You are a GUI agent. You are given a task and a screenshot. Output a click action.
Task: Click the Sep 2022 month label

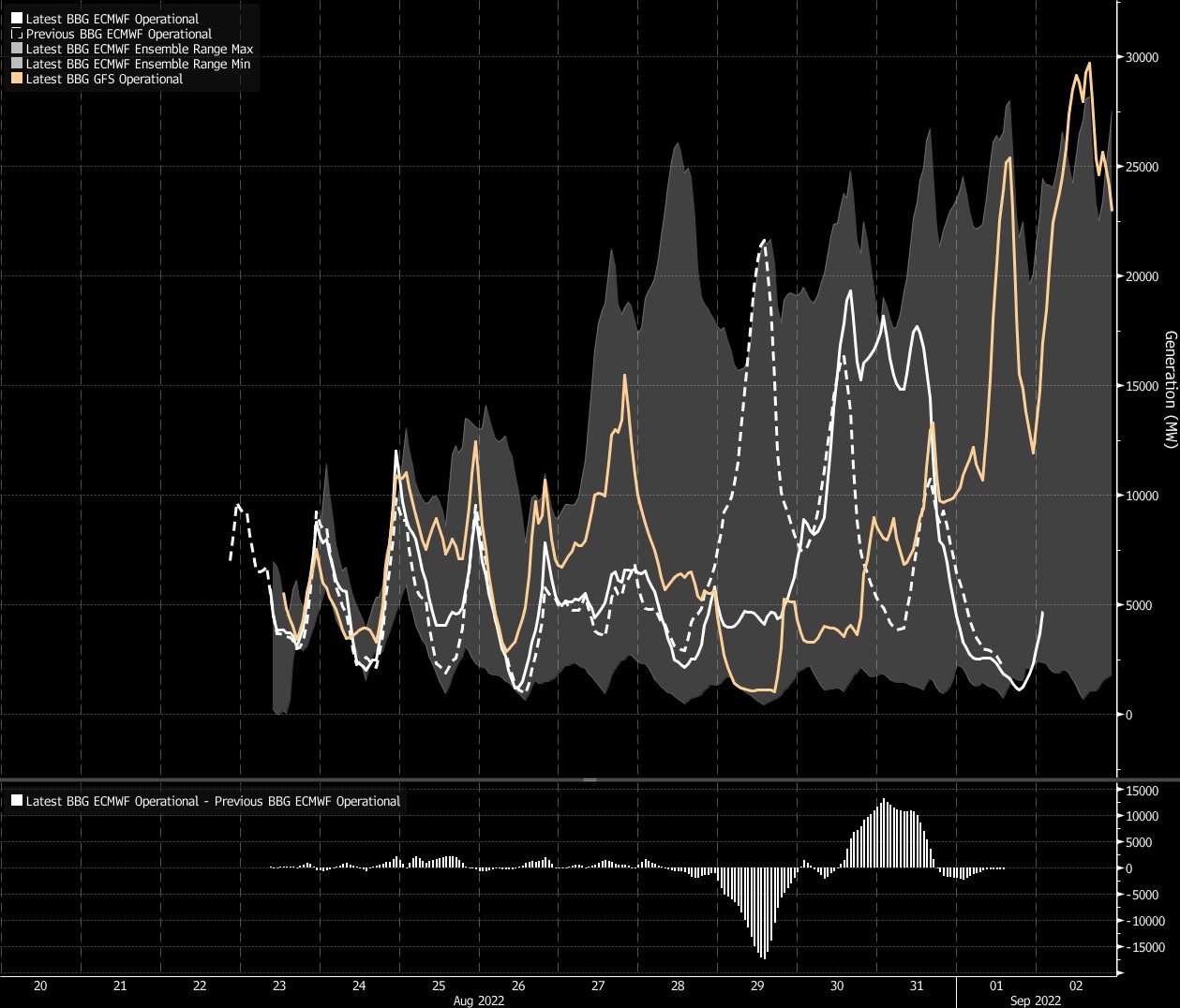click(1036, 1001)
